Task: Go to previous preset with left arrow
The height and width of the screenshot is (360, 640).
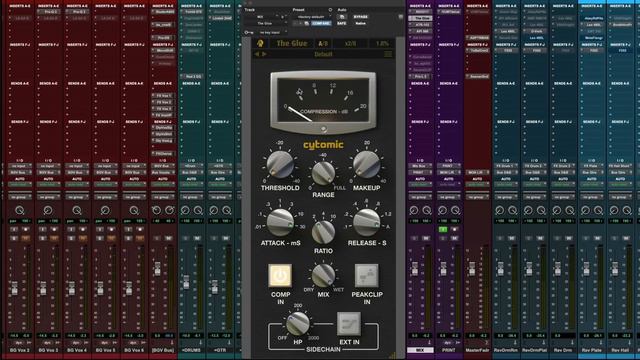Action: [x=257, y=54]
